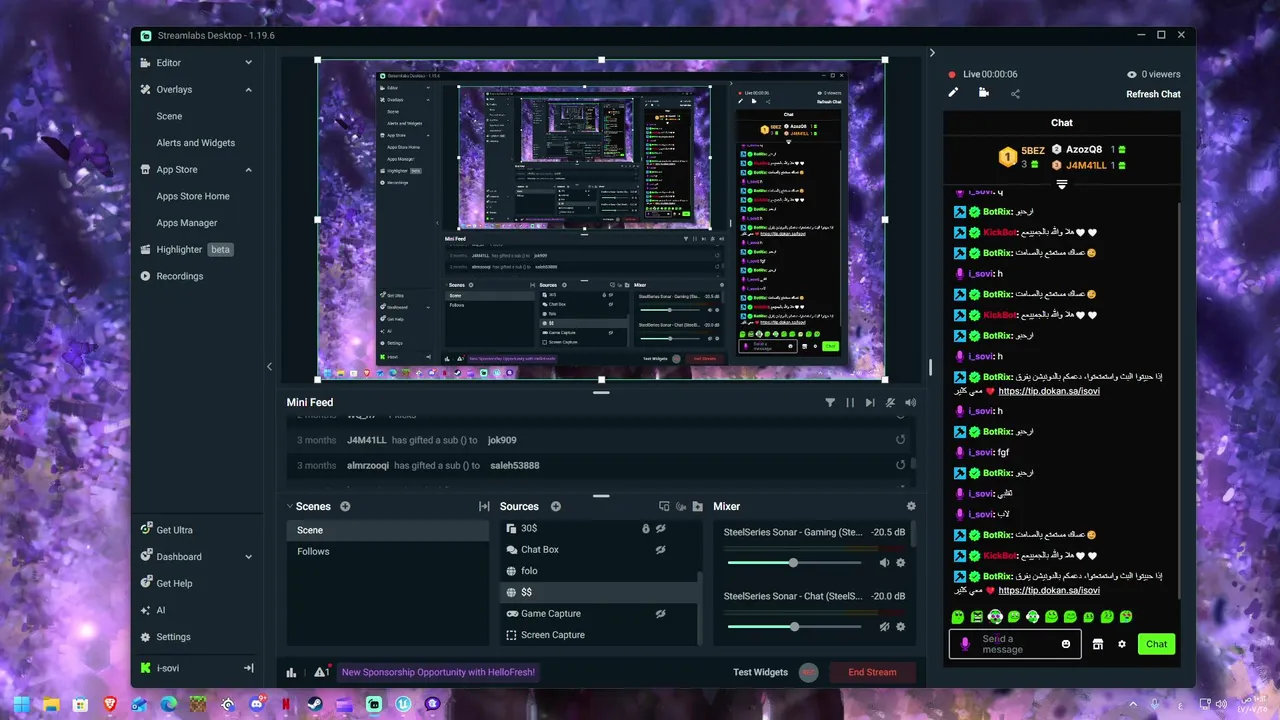Select the $$ source
Viewport: 1280px width, 720px height.
[x=598, y=592]
